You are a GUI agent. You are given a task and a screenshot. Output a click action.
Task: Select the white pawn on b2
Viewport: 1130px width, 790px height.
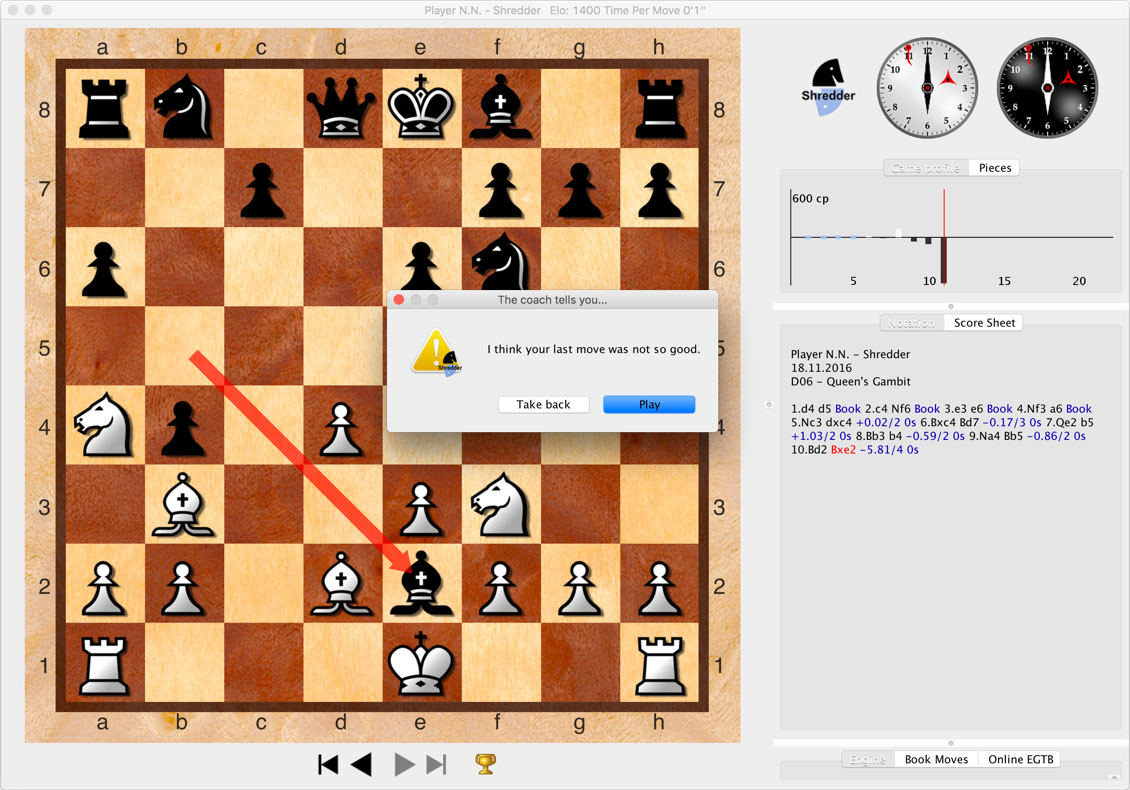tap(183, 588)
